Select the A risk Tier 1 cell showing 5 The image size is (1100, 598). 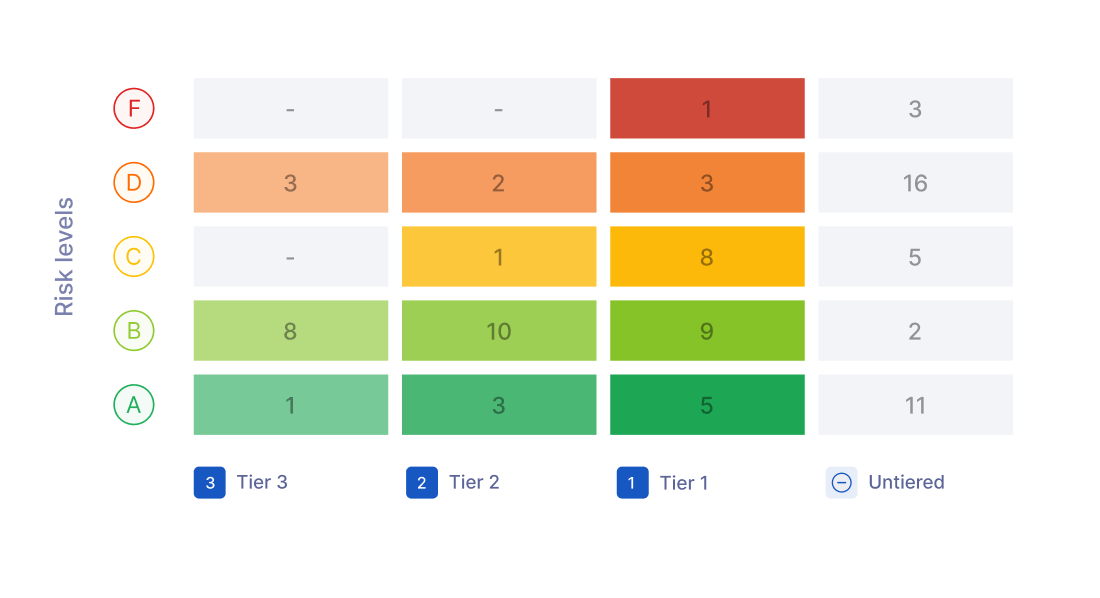click(707, 404)
